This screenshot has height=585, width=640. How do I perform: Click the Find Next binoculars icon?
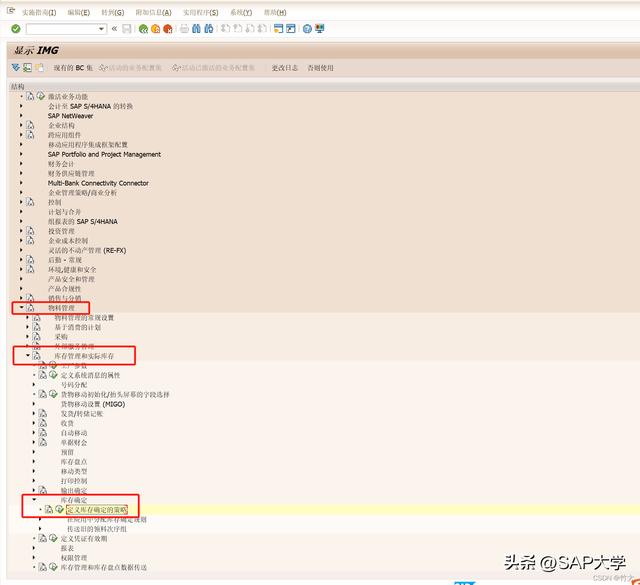point(209,29)
